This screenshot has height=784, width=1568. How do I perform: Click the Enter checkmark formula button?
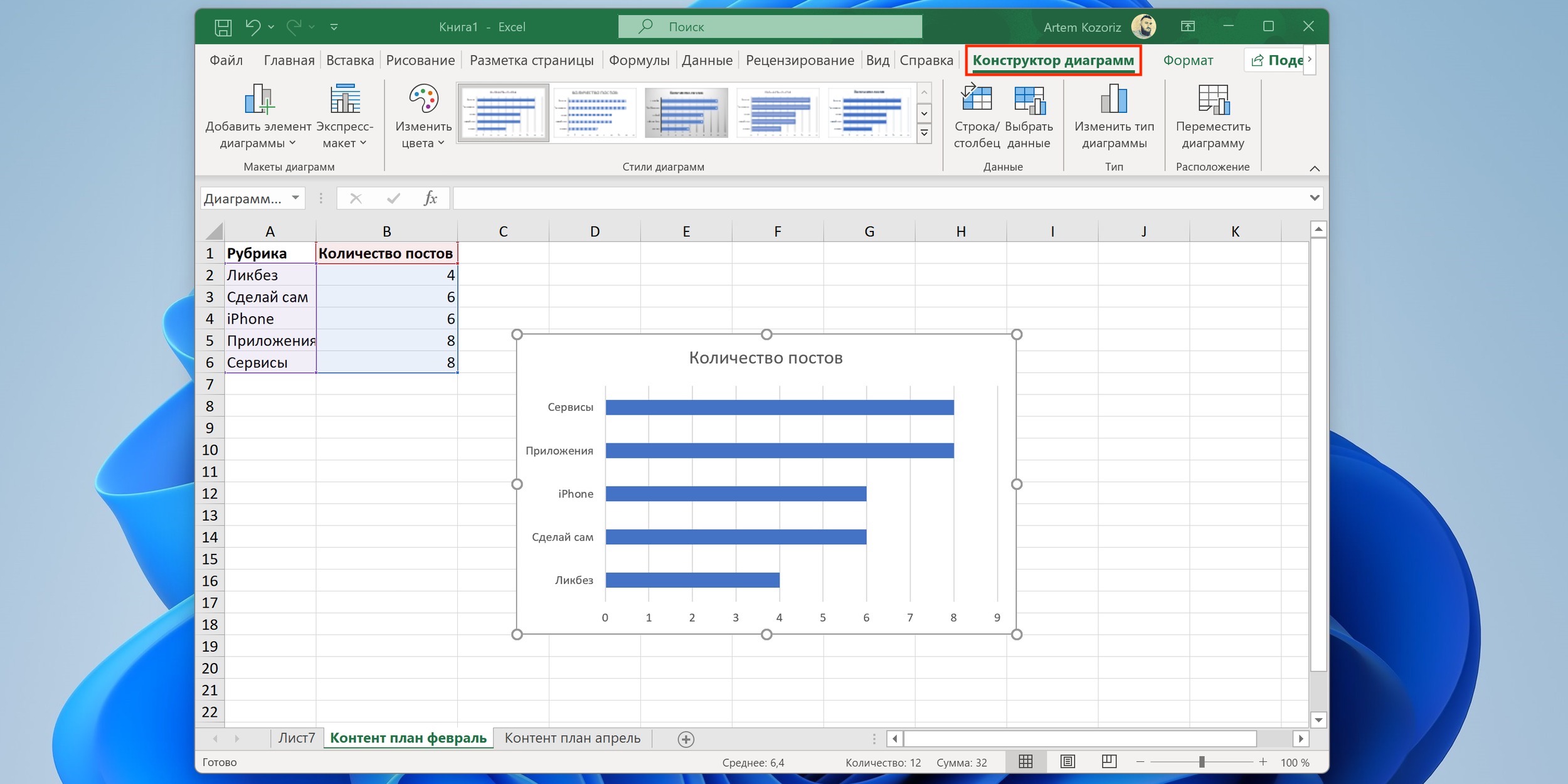393,198
